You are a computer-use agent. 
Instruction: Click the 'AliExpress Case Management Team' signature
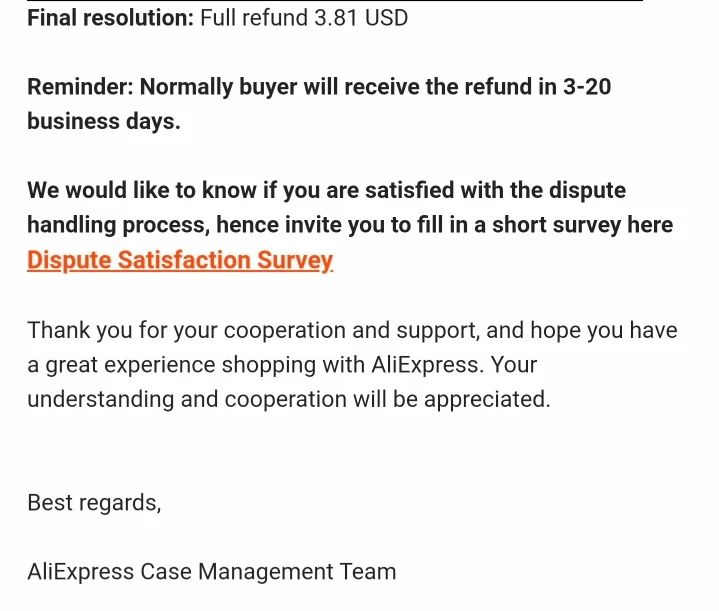pos(211,572)
